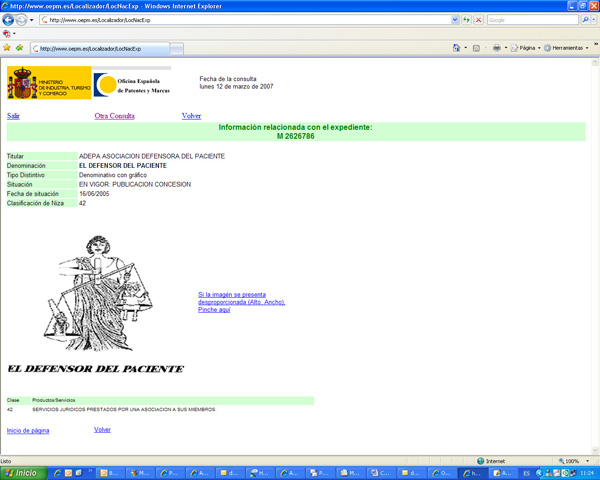Click the red Stop loading icon

point(479,20)
